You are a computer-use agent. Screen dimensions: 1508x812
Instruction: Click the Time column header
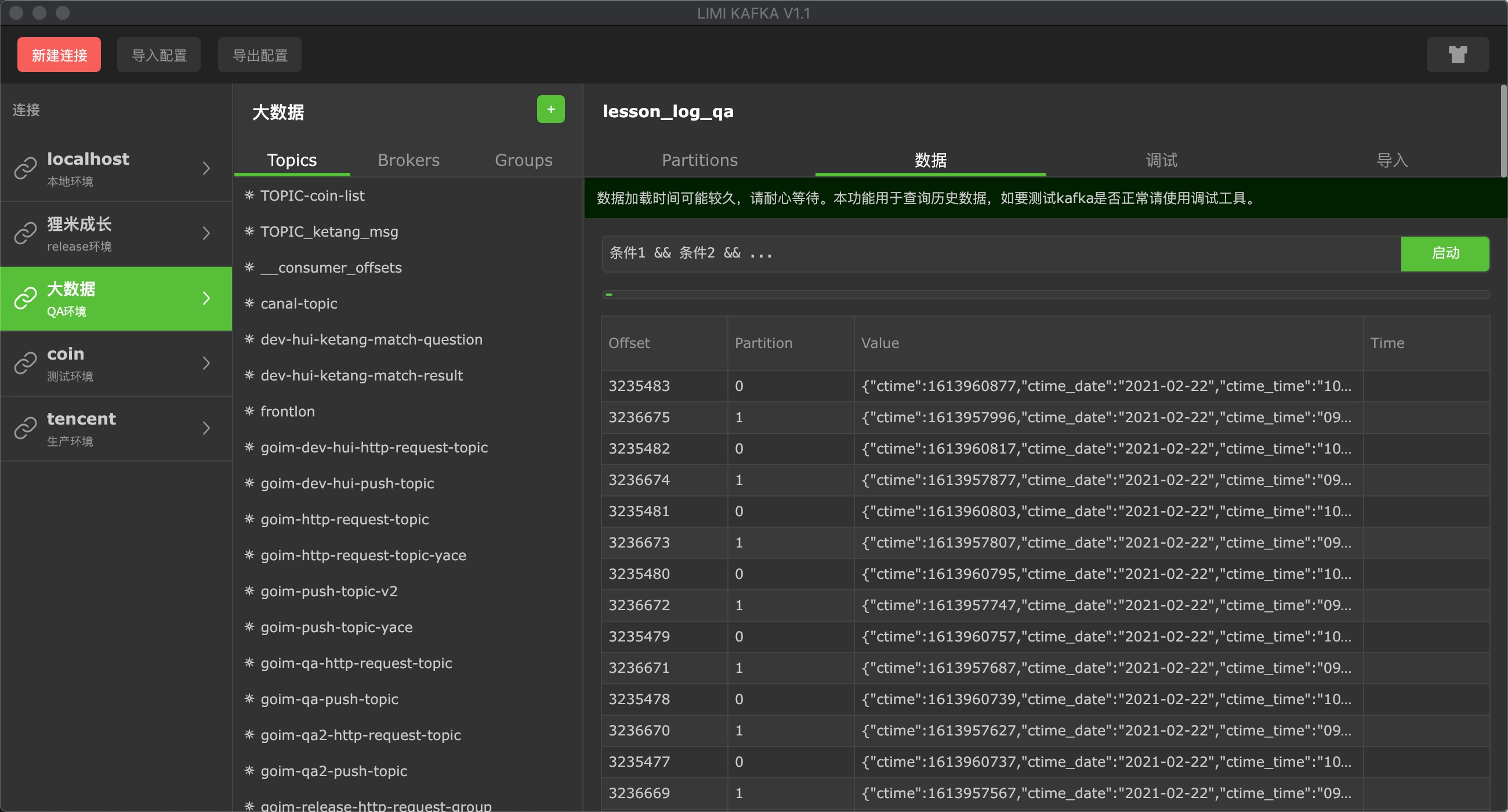coord(1427,343)
